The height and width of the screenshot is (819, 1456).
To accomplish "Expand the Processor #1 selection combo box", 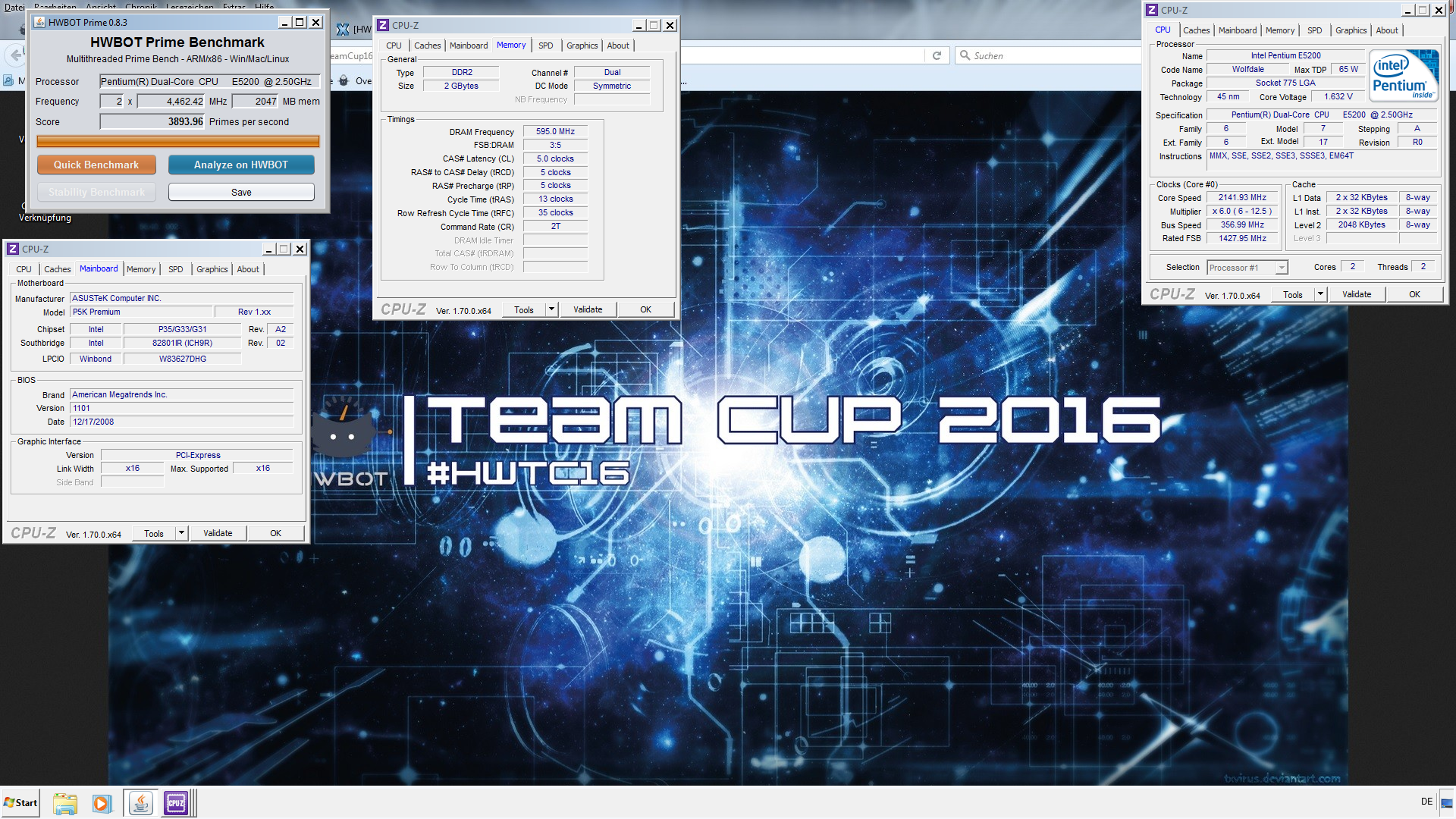I will [1282, 268].
